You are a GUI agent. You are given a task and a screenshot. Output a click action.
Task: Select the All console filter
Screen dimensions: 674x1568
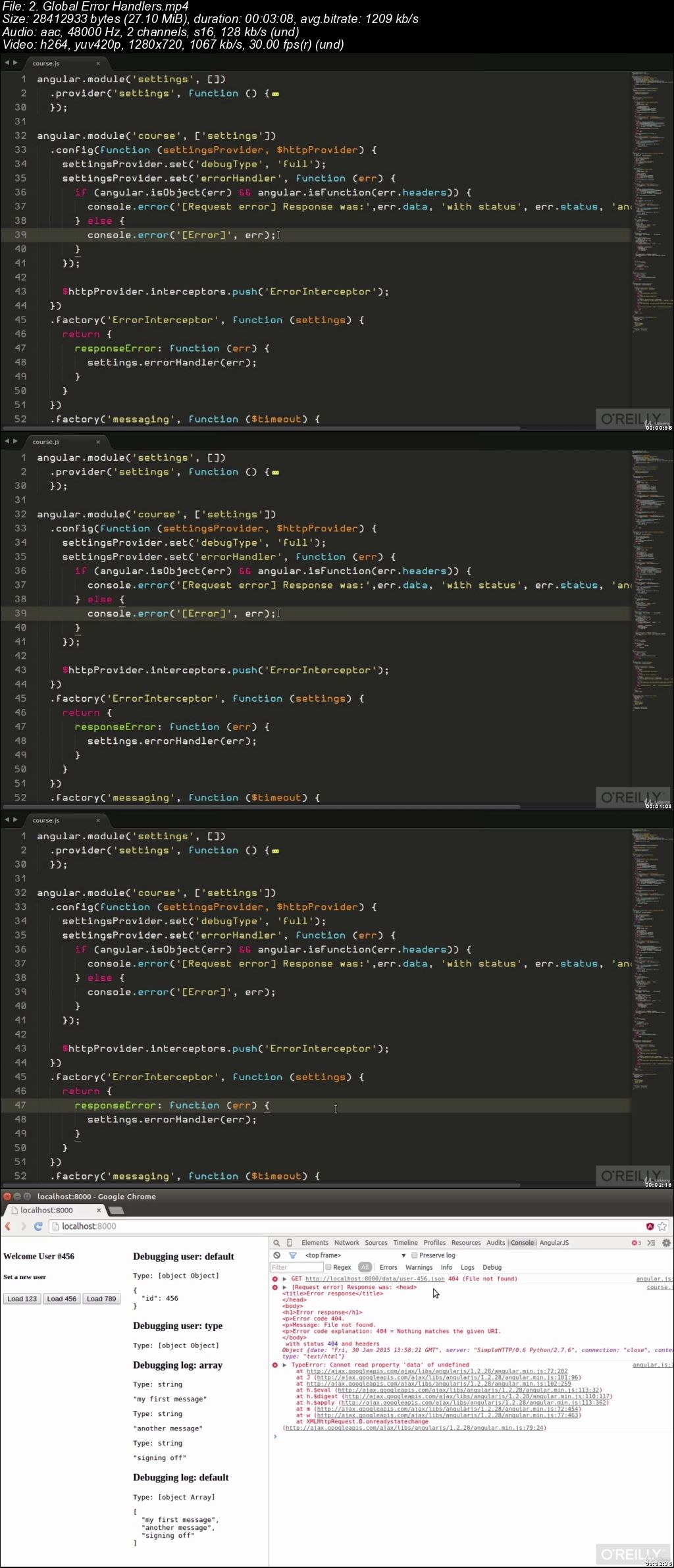click(x=365, y=1267)
